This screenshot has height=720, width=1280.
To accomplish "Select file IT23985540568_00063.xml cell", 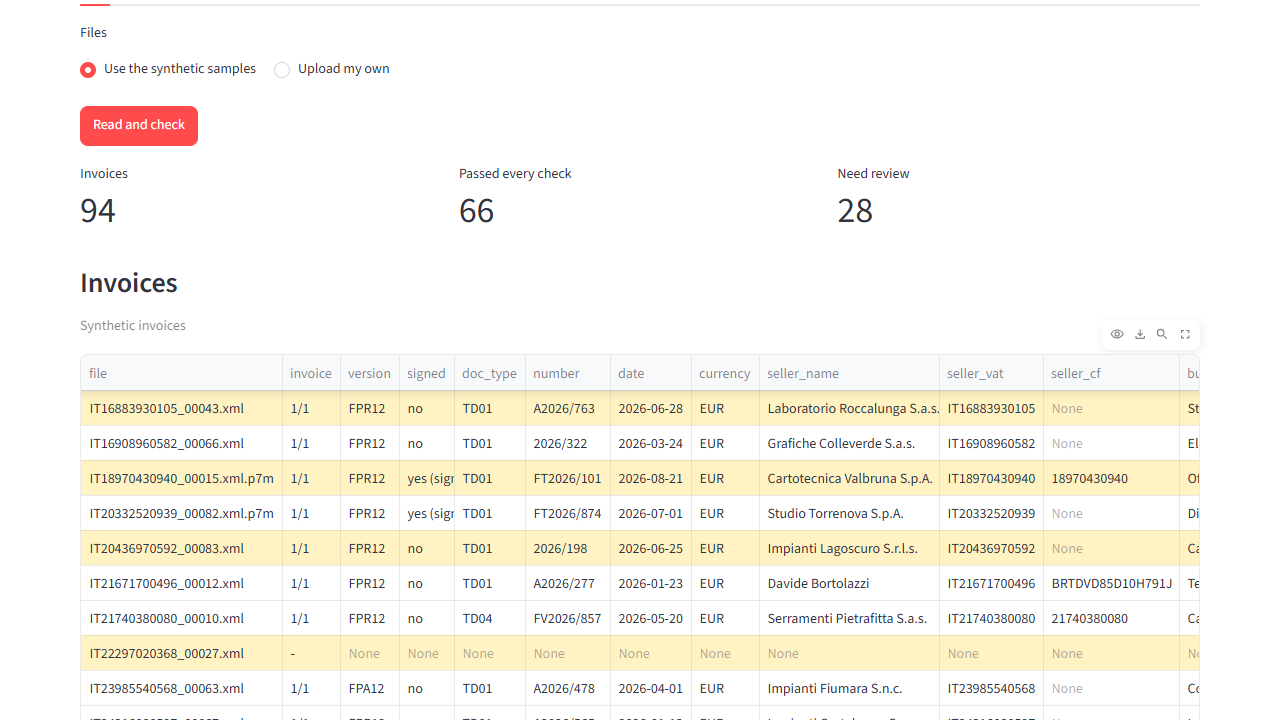I will 181,688.
